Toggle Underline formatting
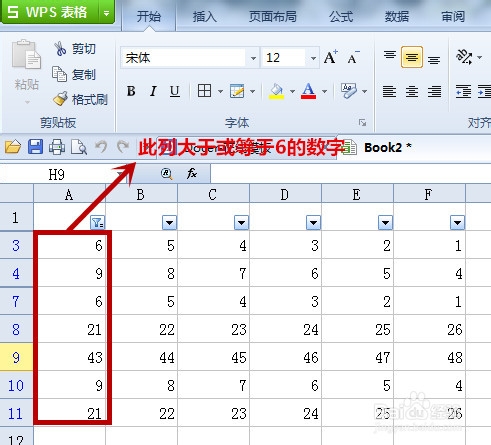491x445 pixels. pos(175,91)
